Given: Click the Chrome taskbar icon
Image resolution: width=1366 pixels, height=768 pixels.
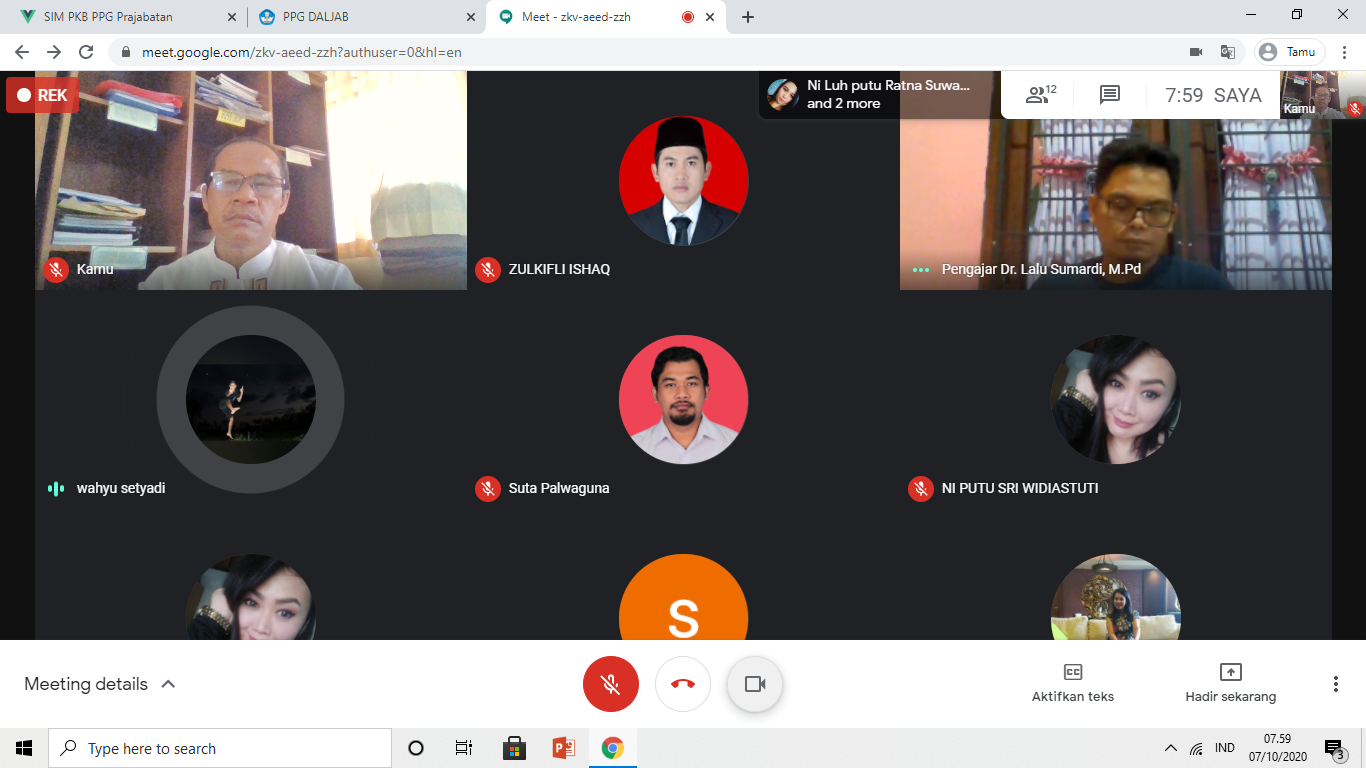Looking at the screenshot, I should 612,748.
